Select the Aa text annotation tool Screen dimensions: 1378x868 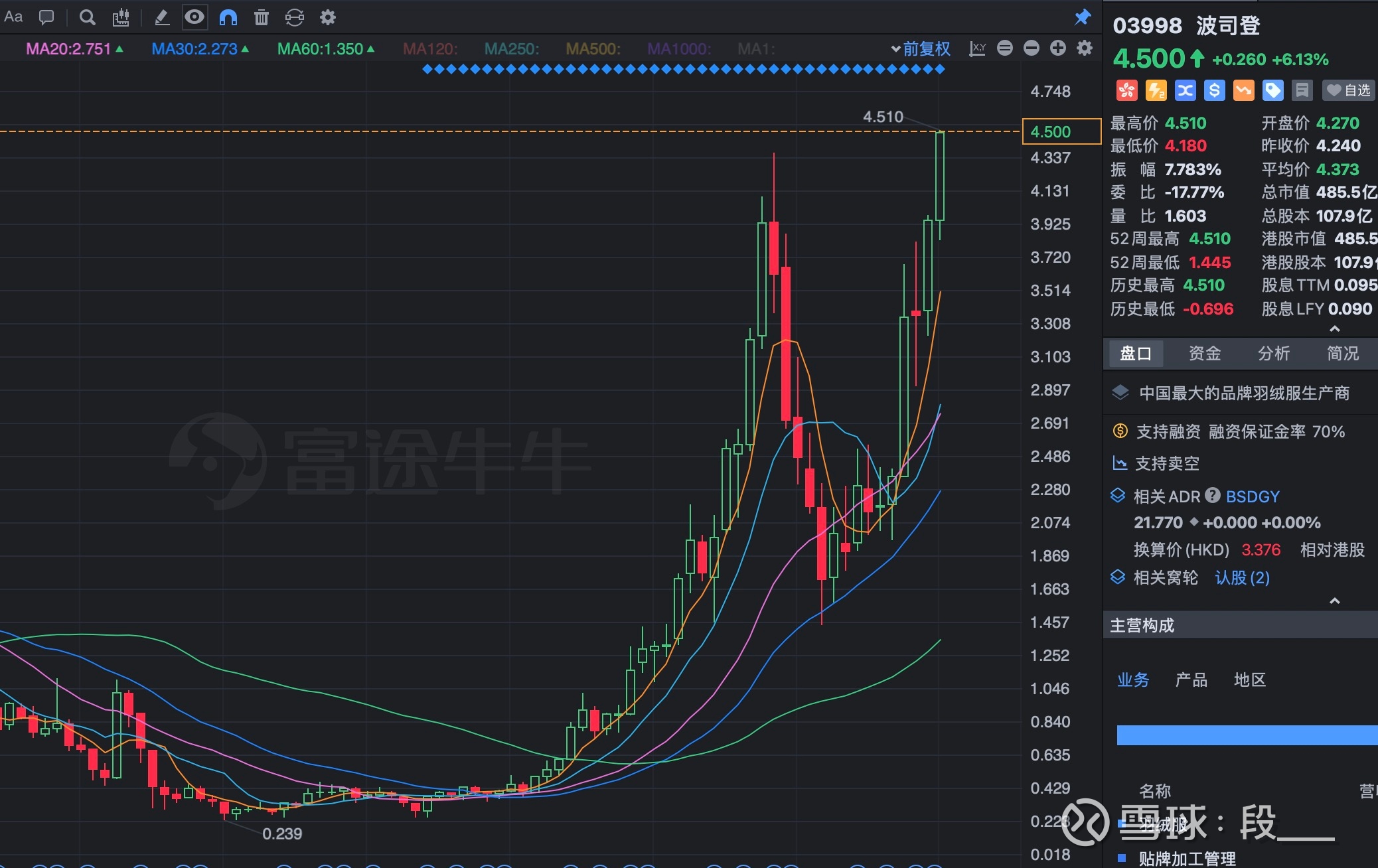[13, 17]
